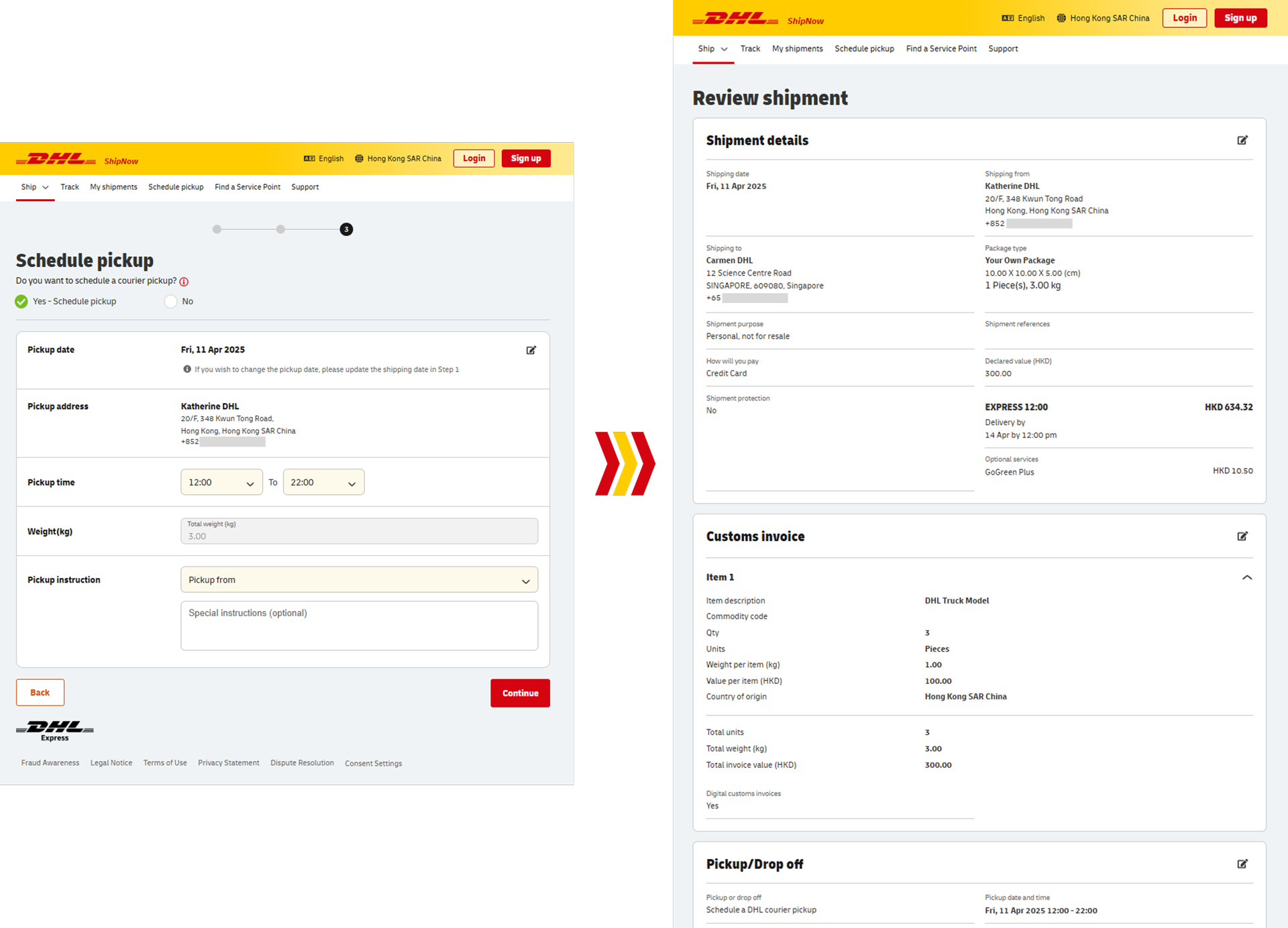This screenshot has height=928, width=1288.
Task: Open Find a Service Point, left navigation
Action: point(248,187)
